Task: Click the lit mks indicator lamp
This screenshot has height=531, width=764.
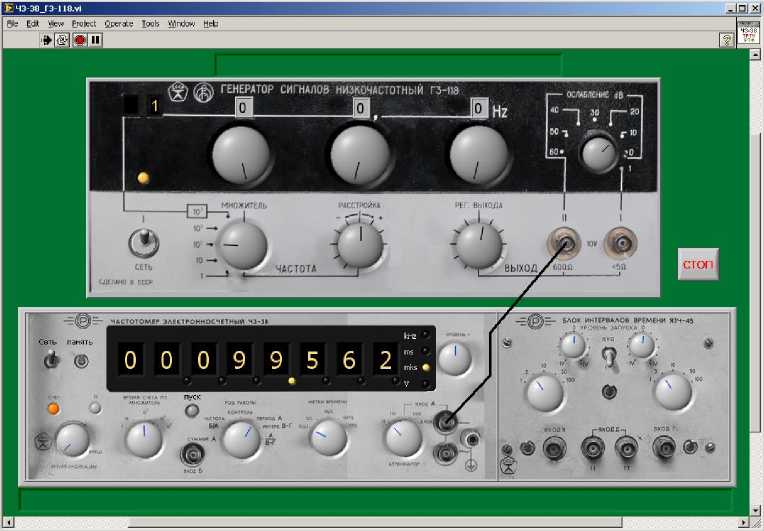Action: (426, 367)
